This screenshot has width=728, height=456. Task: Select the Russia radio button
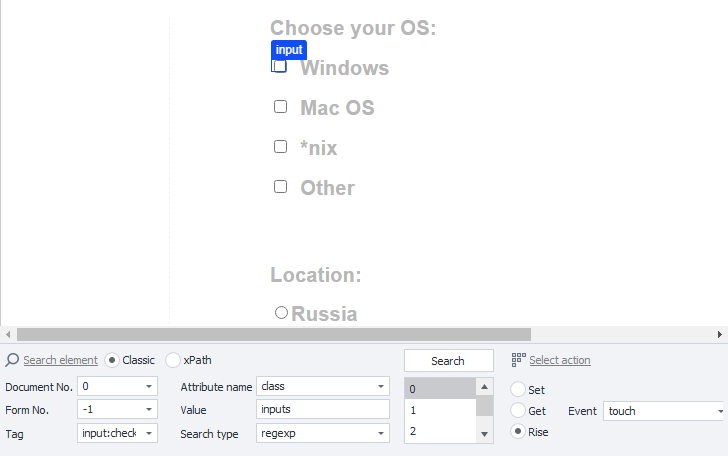pyautogui.click(x=281, y=313)
